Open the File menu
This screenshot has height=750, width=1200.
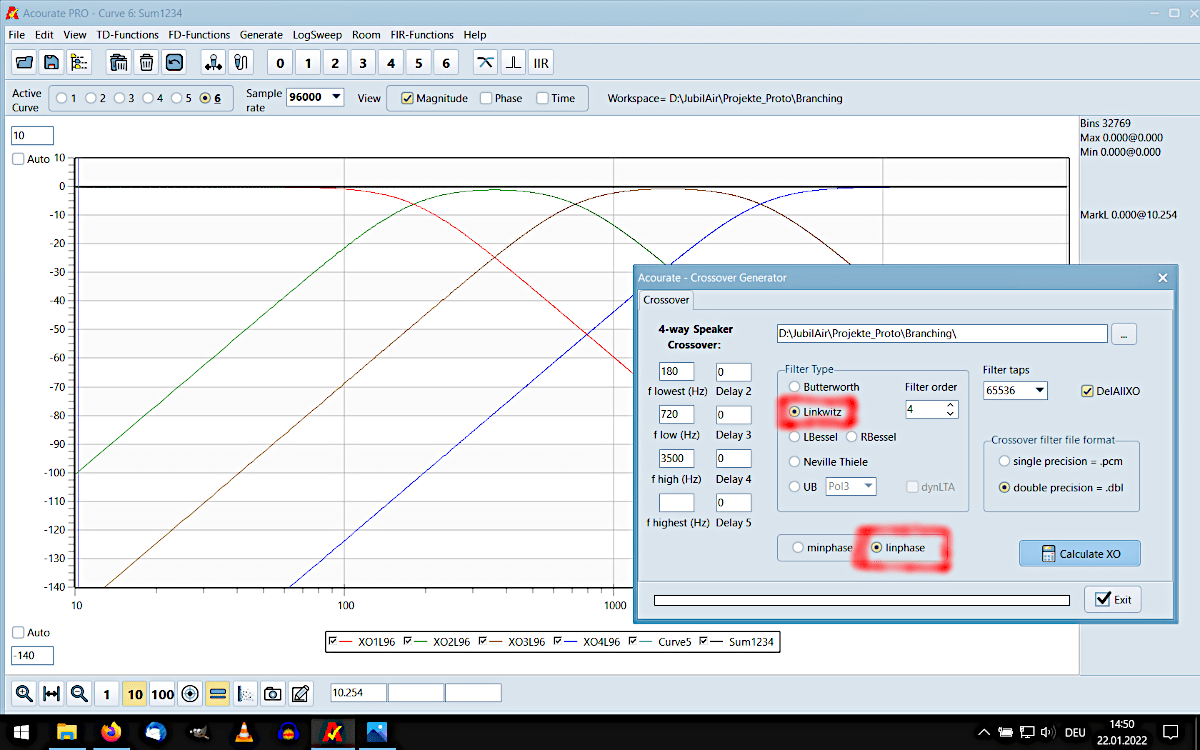click(16, 34)
